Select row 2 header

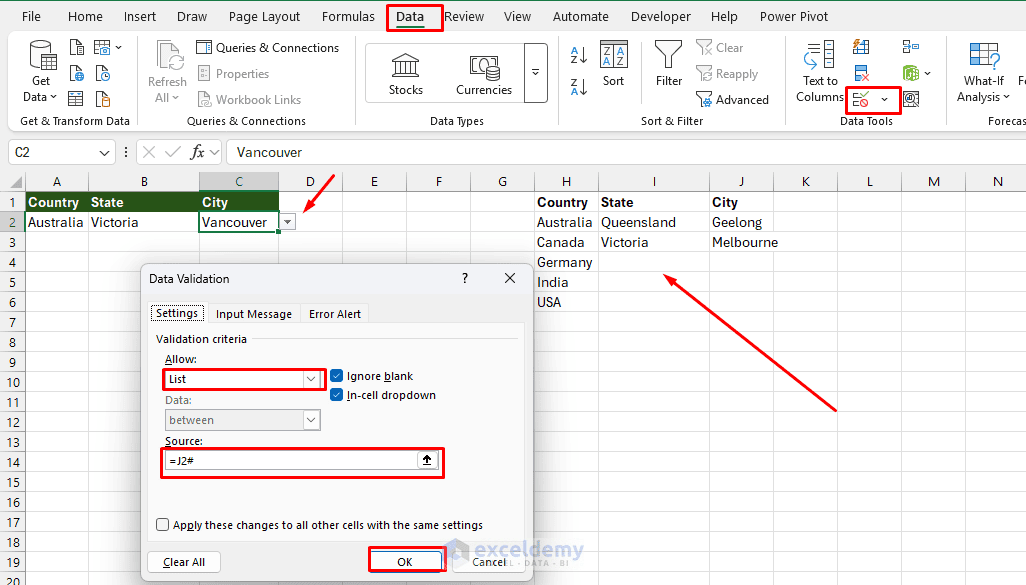coord(12,222)
